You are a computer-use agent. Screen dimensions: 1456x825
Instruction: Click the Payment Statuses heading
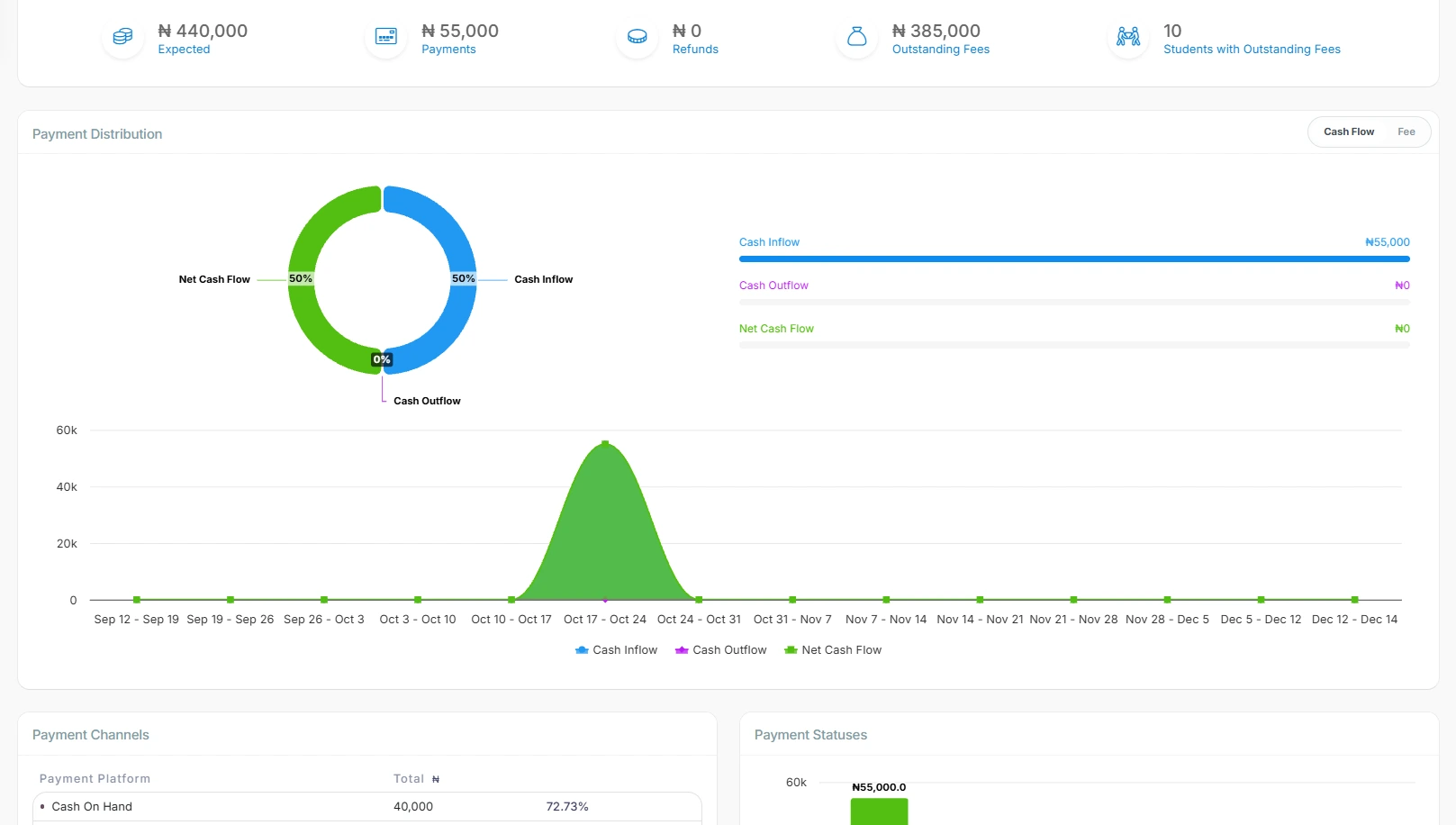pos(810,735)
